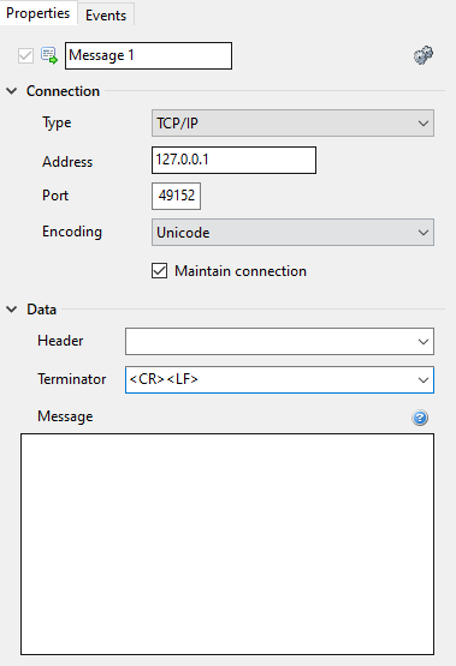Toggle the greyed checkbox beside Message 1
This screenshot has height=666, width=456.
[x=26, y=56]
